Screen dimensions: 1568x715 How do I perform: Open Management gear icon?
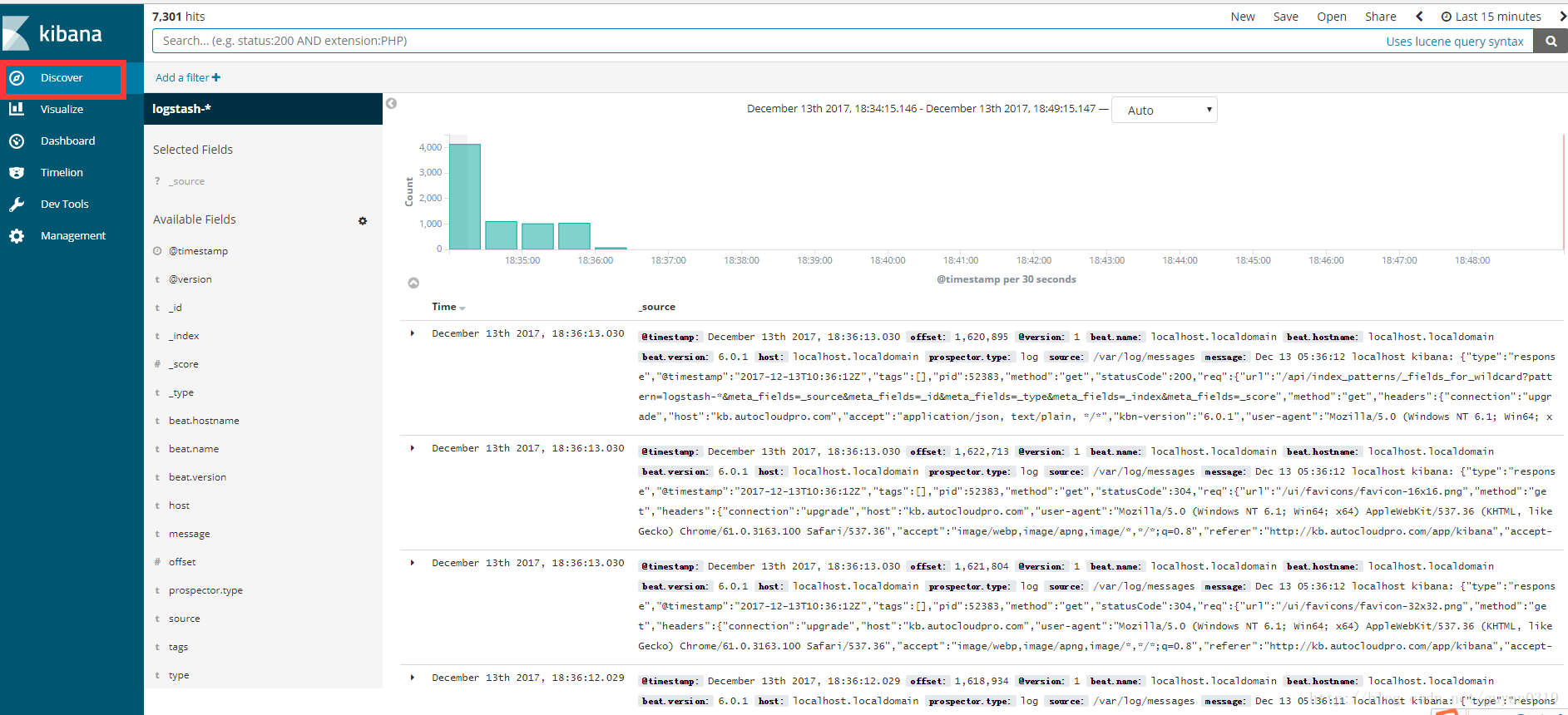coord(17,235)
